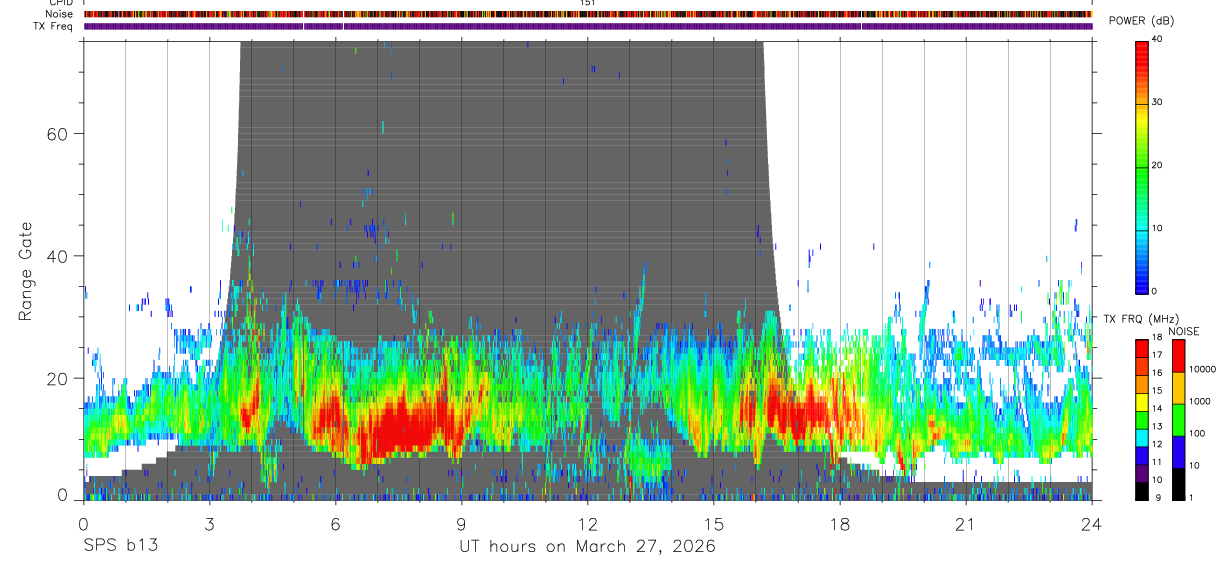Screen dimensions: 1228x567
Task: Click the 1000 label on the NOISE scale
Action: click(1201, 401)
